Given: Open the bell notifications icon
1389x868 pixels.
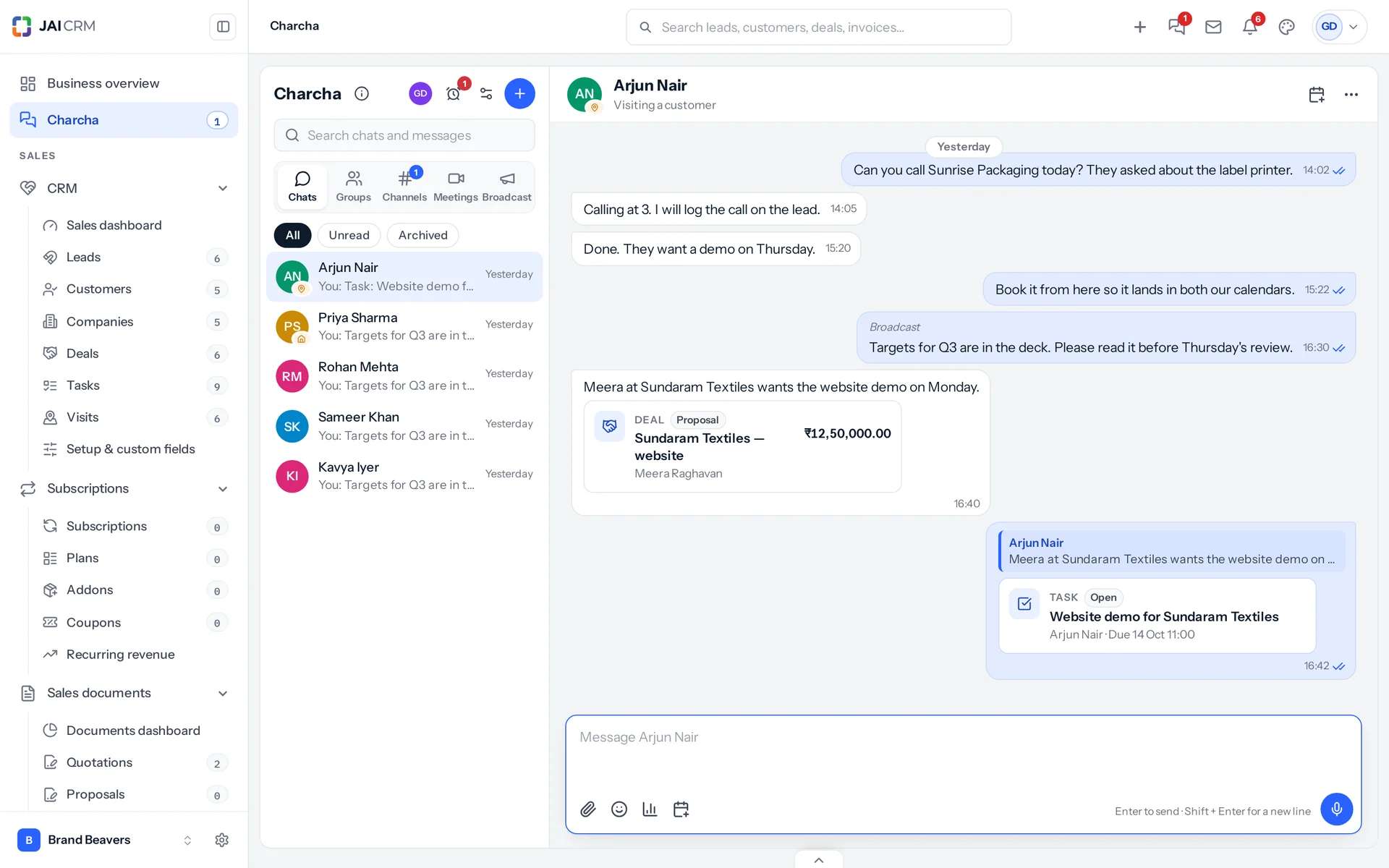Looking at the screenshot, I should pyautogui.click(x=1250, y=27).
